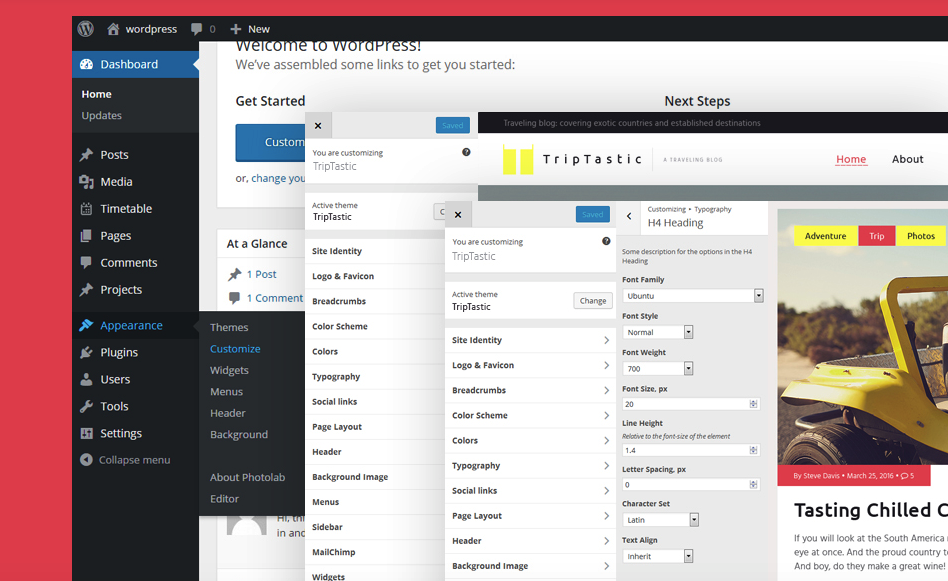Open the Widgets submenu item
Viewport: 948px width, 581px height.
pos(229,370)
